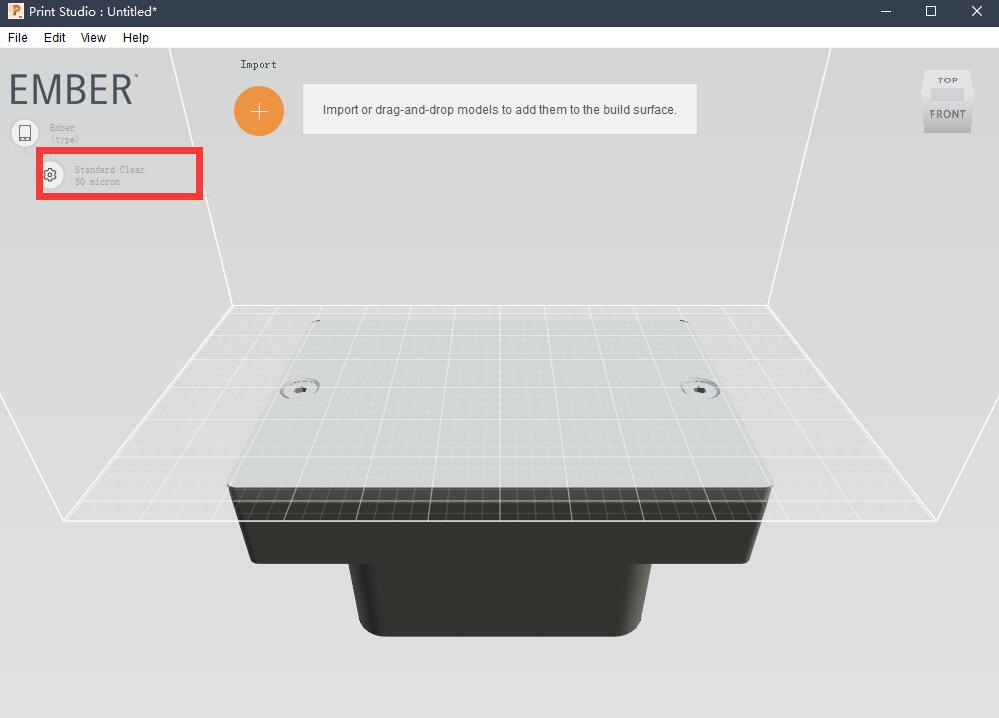
Task: Click the import drag-and-drop hint box
Action: coord(499,110)
